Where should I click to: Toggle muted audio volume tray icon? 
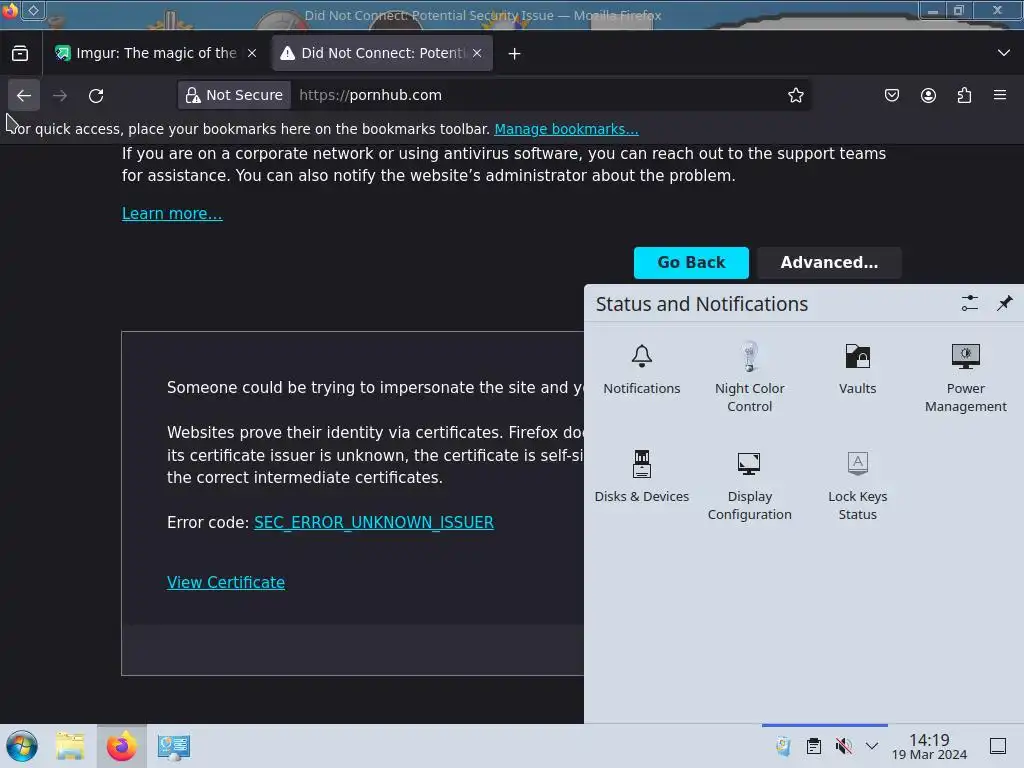(x=844, y=746)
